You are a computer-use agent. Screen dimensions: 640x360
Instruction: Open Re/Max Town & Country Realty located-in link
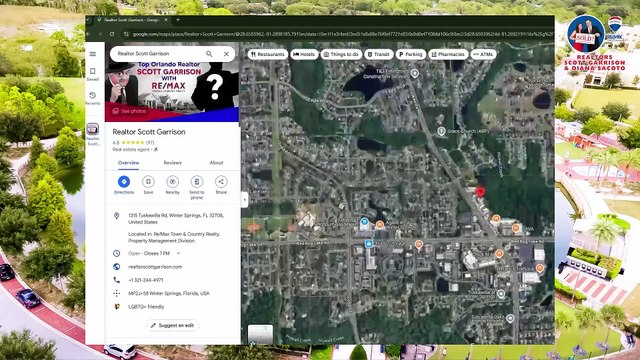(x=174, y=237)
